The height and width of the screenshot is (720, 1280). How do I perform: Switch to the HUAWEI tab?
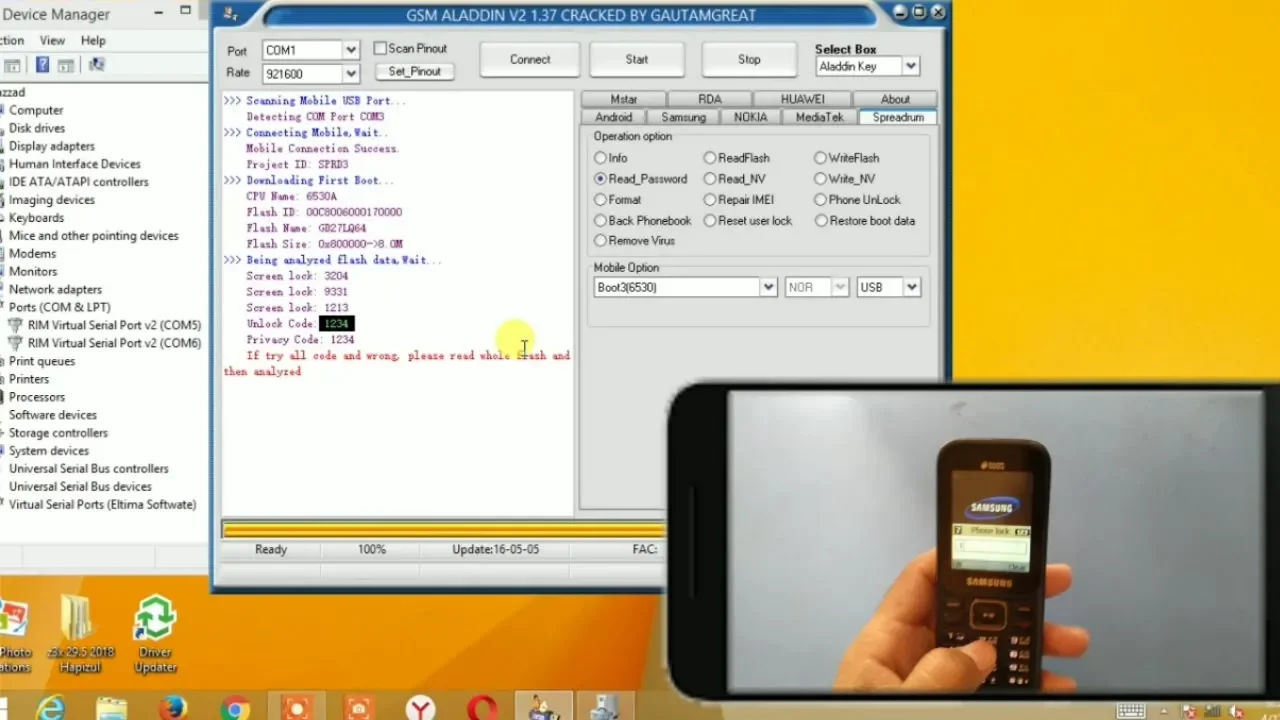tap(803, 99)
